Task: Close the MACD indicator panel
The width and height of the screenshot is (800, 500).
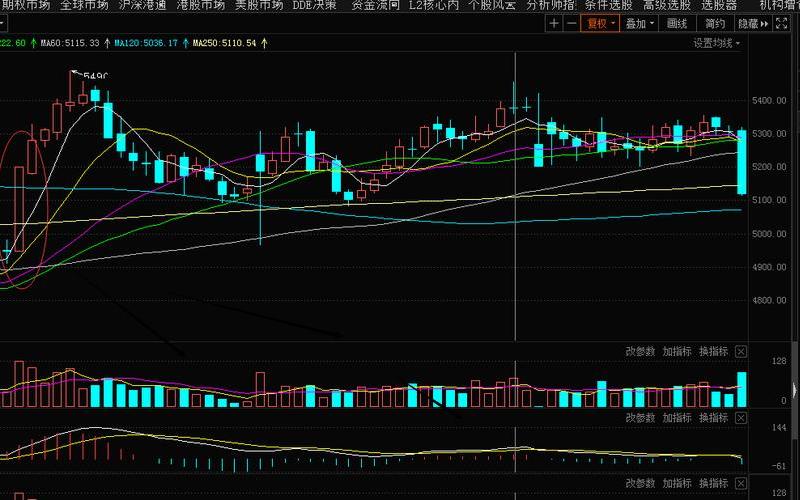Action: (x=741, y=418)
